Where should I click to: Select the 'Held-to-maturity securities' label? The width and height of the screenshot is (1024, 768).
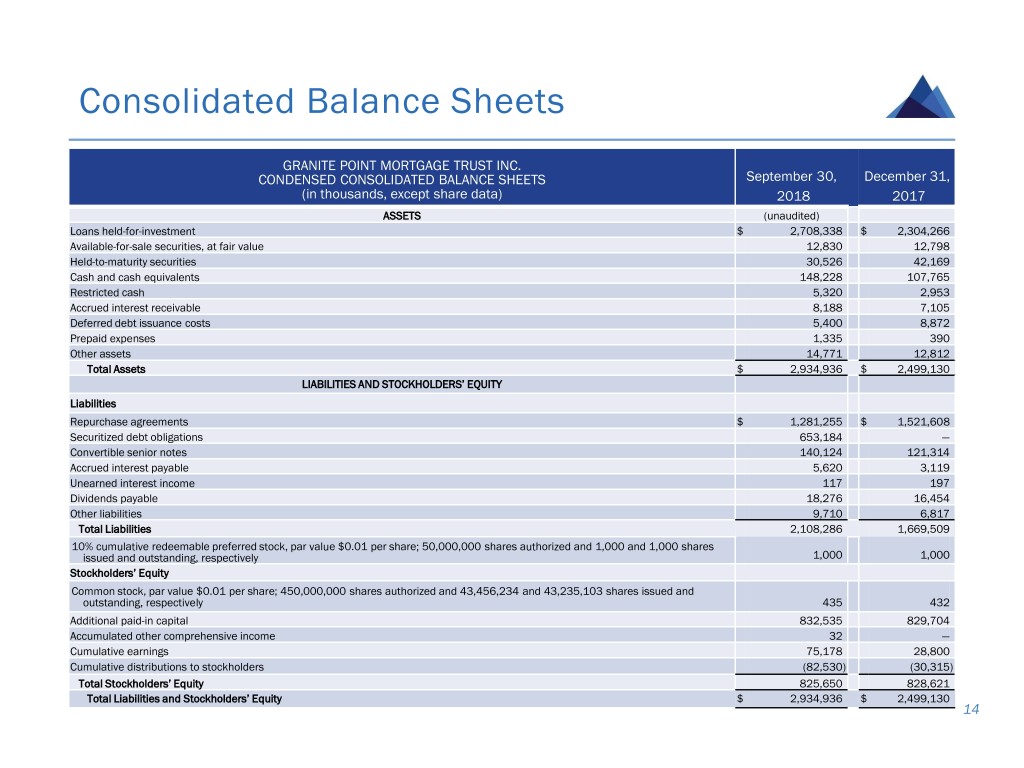(133, 262)
